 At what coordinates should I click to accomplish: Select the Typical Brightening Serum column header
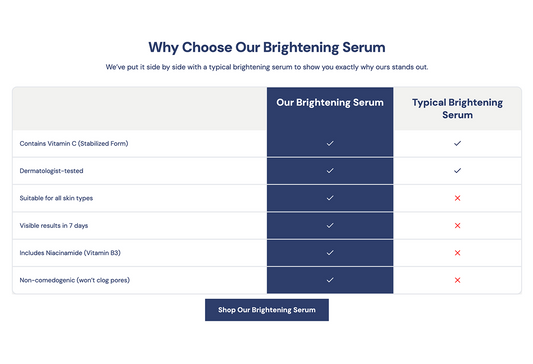tap(457, 109)
